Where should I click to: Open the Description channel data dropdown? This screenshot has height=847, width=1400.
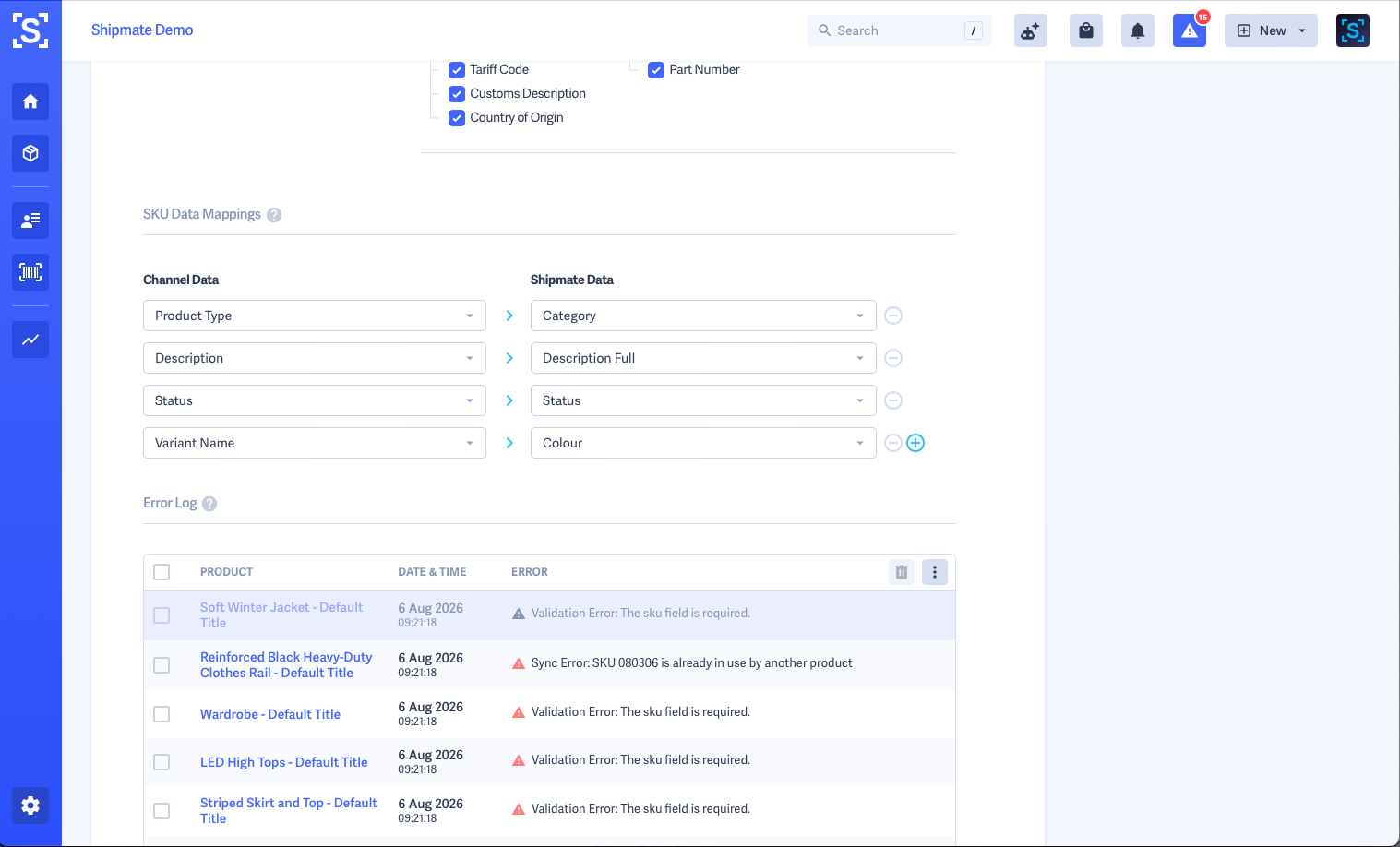[315, 358]
